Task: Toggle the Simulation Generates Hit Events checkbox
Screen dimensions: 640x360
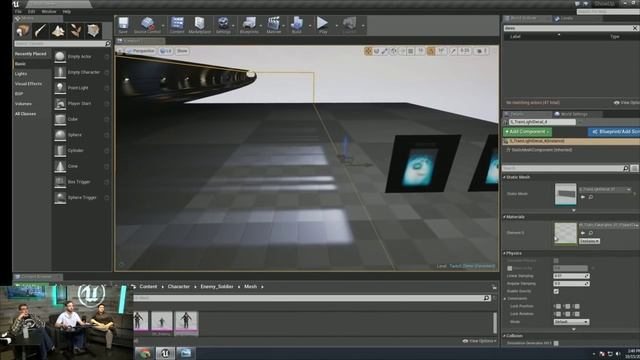Action: pos(556,343)
